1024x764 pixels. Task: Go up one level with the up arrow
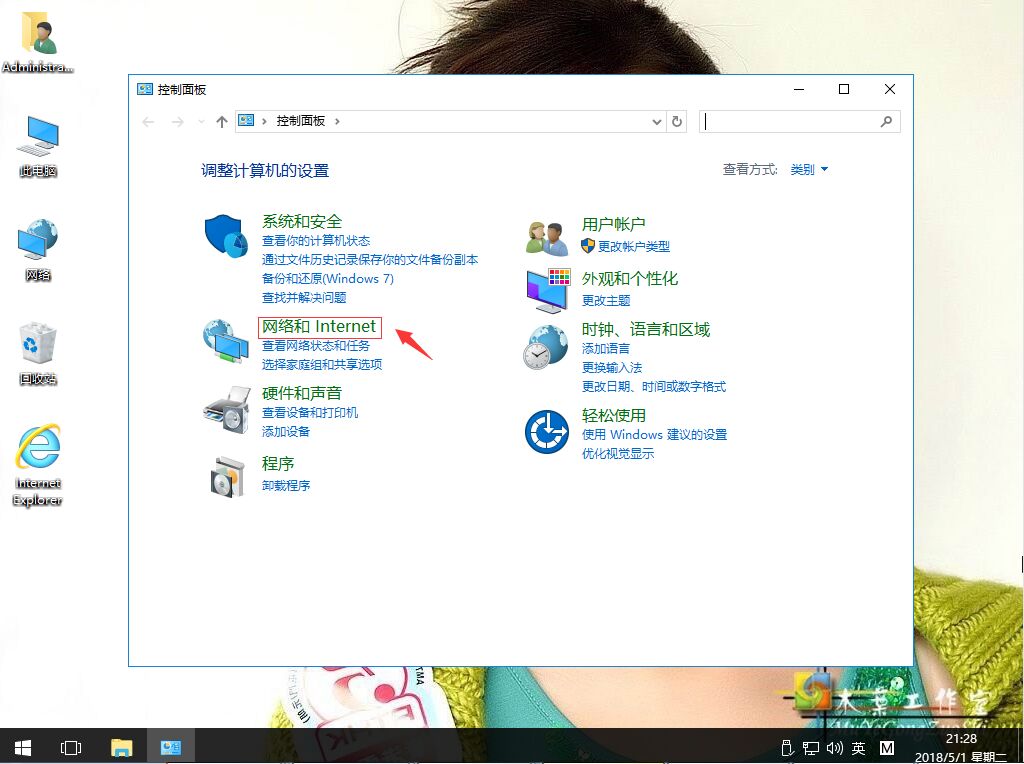tap(222, 121)
